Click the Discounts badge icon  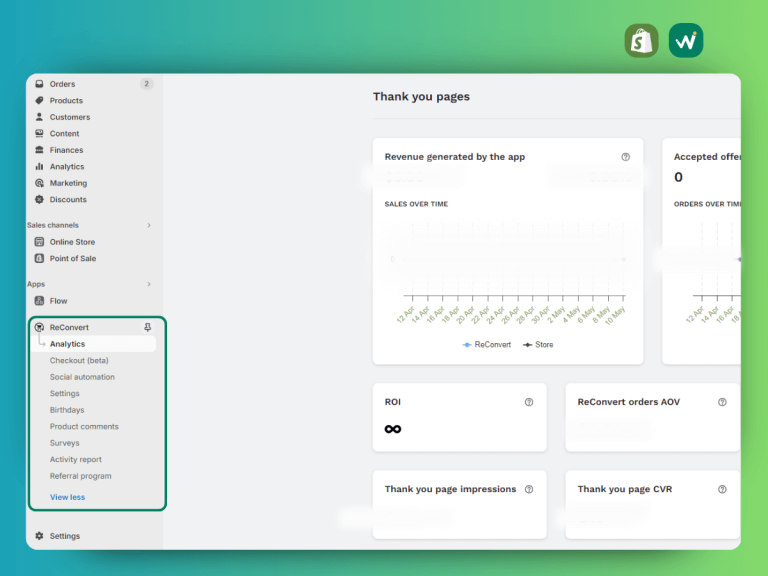(39, 199)
